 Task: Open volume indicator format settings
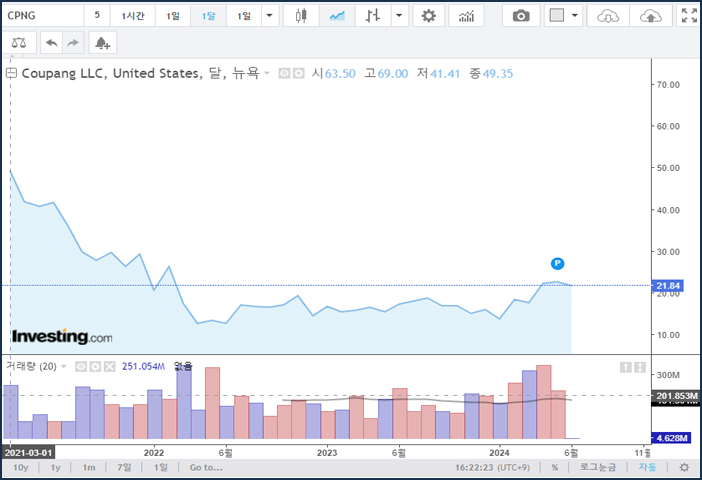[x=95, y=367]
